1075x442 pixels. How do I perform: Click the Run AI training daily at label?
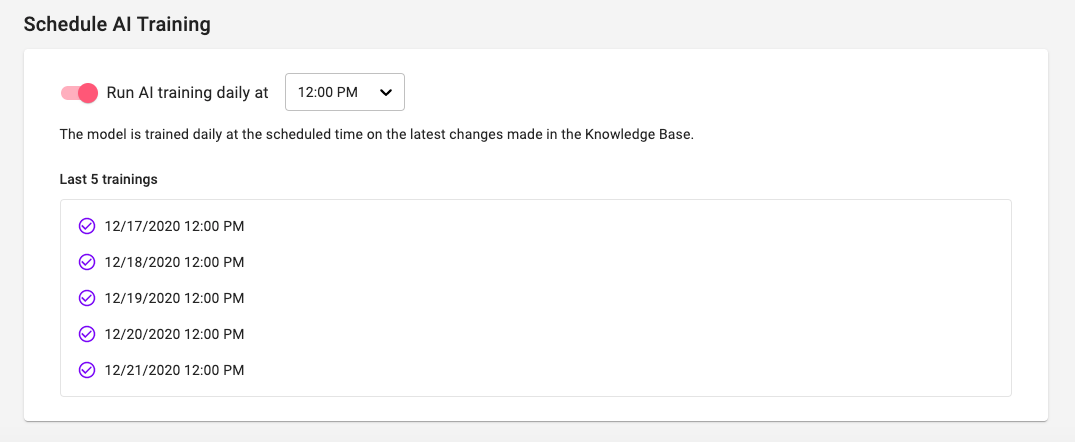pyautogui.click(x=187, y=93)
